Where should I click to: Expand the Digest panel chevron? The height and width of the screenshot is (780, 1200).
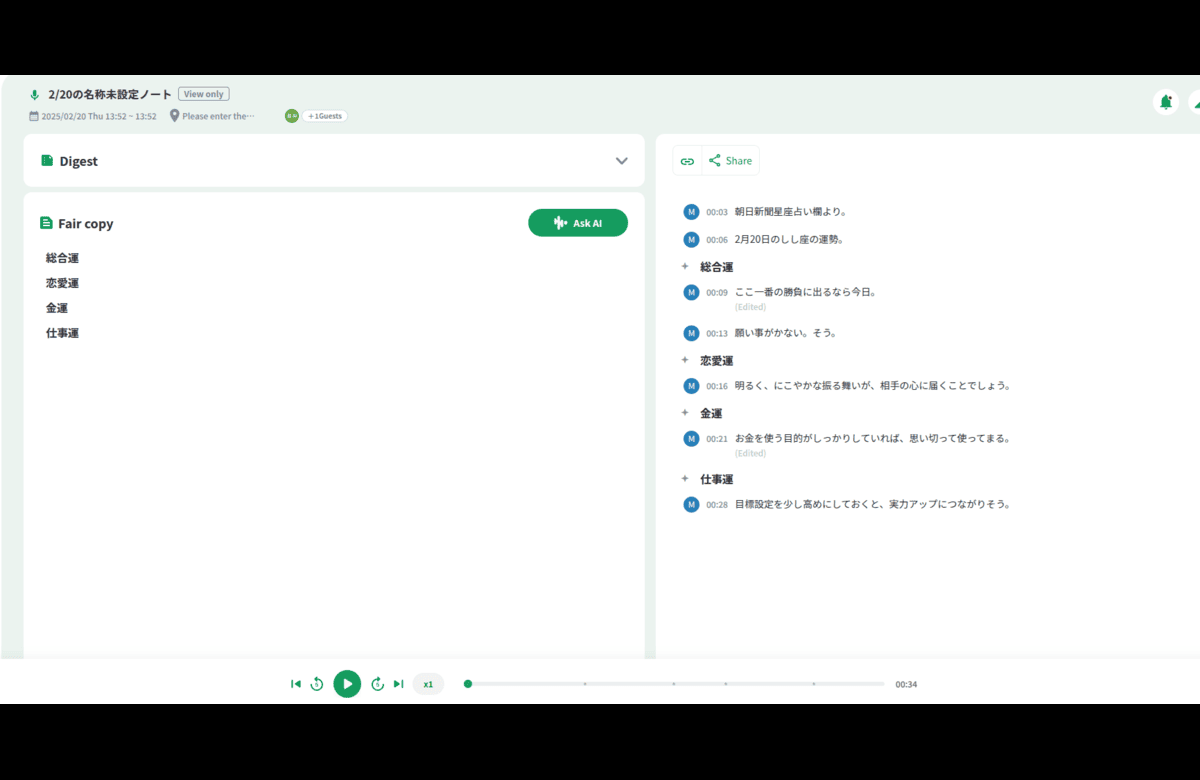point(622,161)
